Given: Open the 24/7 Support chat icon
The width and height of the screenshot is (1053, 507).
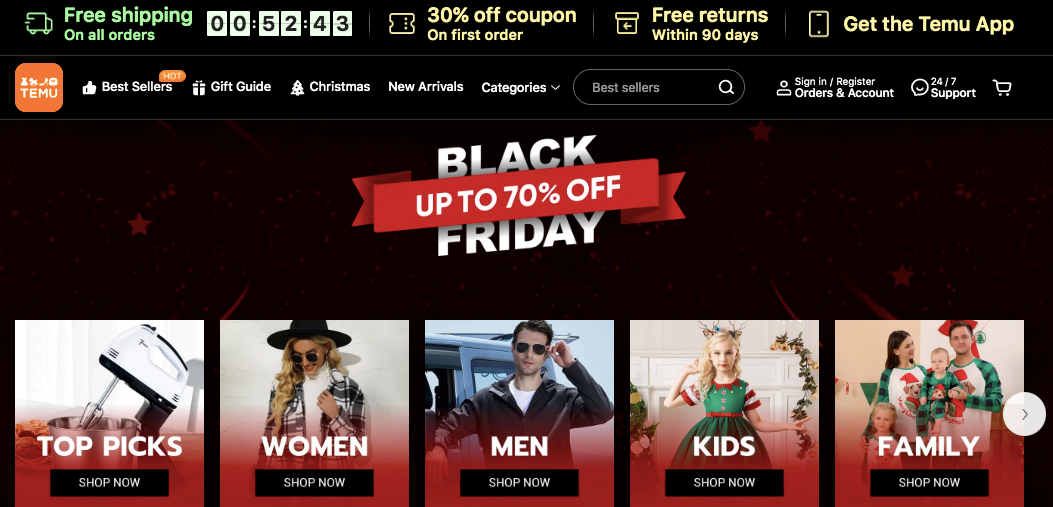Looking at the screenshot, I should [919, 88].
